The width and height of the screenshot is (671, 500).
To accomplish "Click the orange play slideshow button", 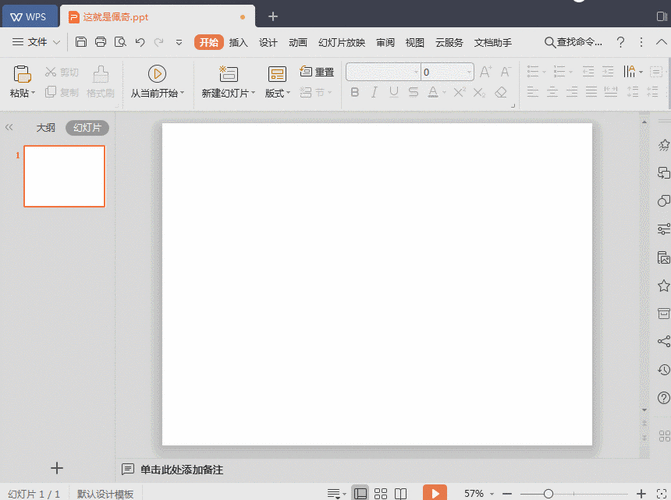I will pyautogui.click(x=435, y=493).
